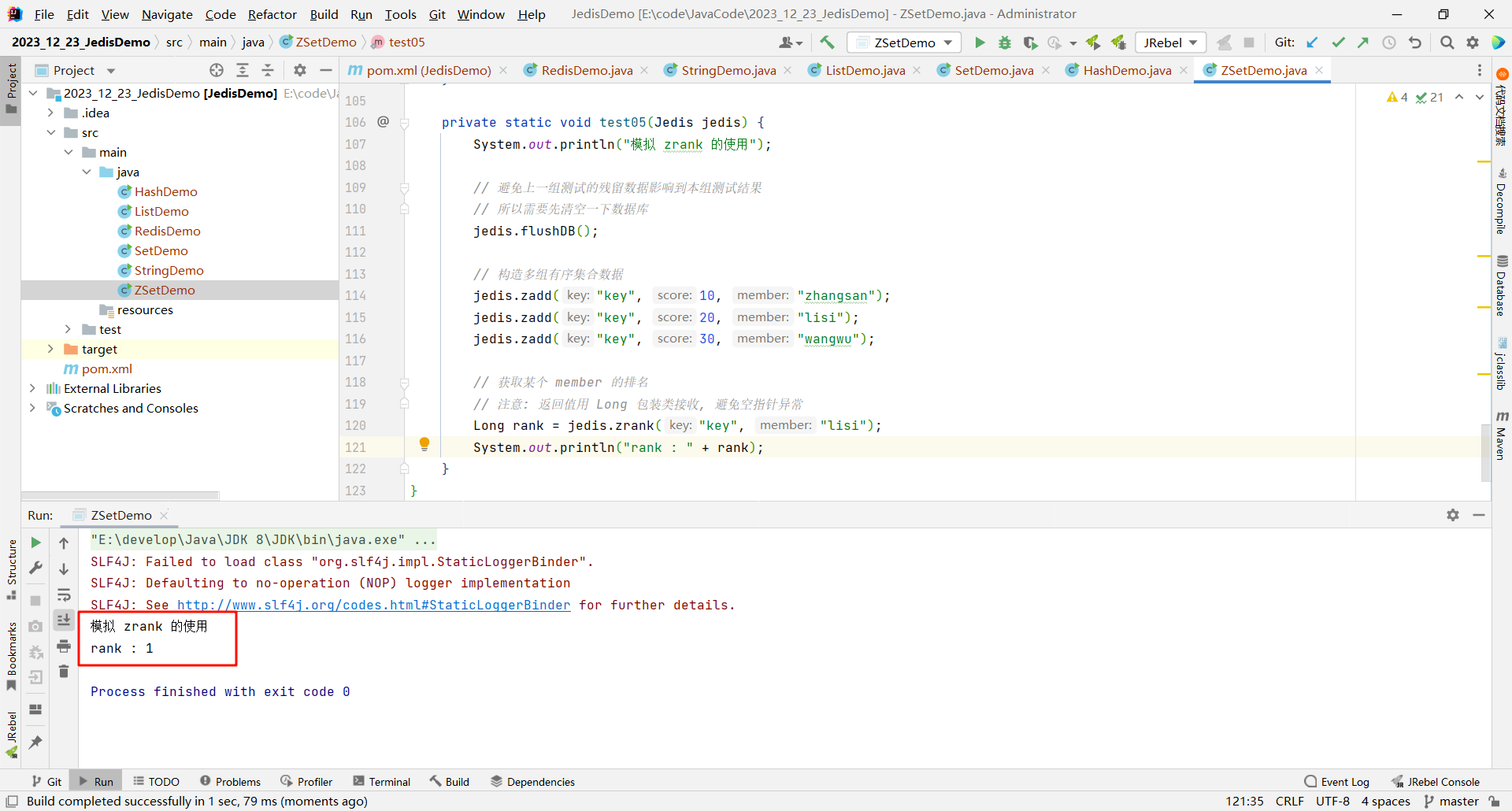
Task: Close the SetDemo.java tab
Action: (1046, 70)
